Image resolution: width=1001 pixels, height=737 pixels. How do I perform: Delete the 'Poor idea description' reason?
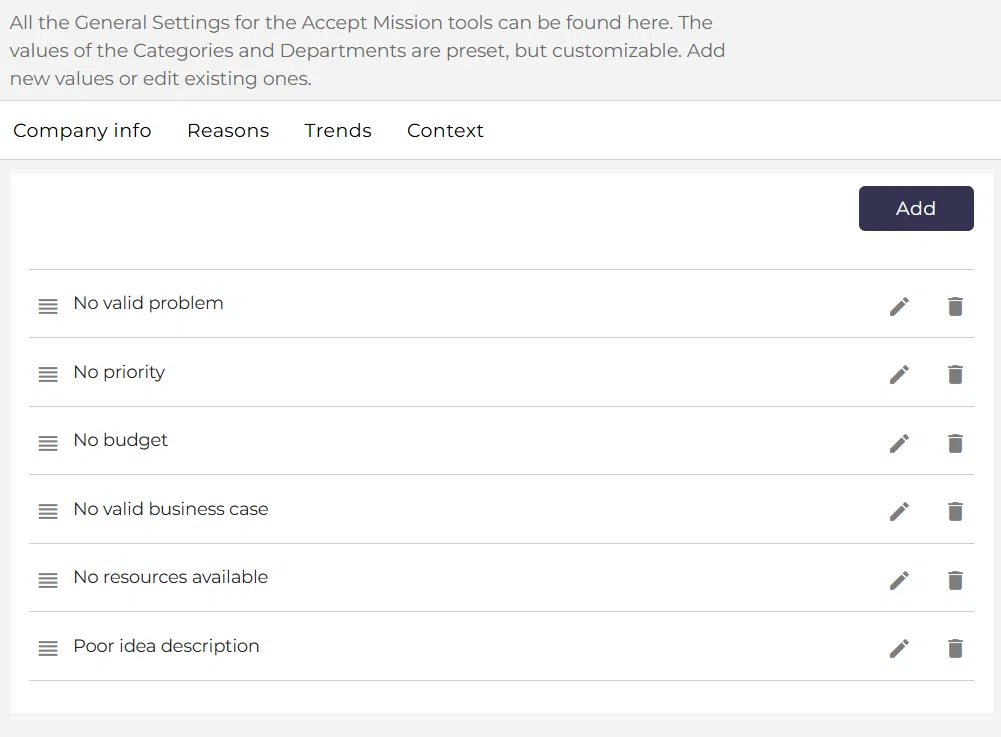coord(955,649)
